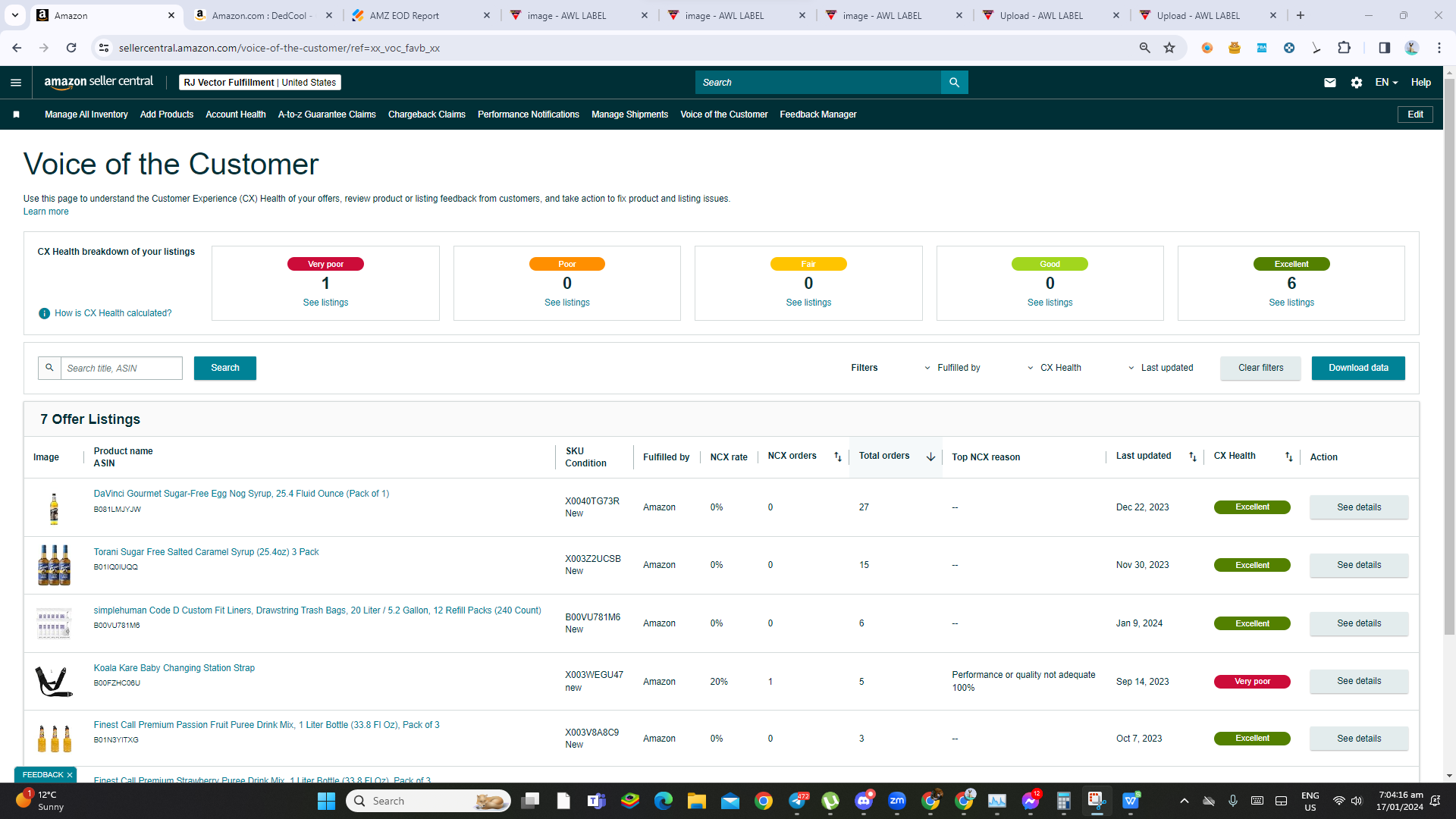Reload the page in browser

click(71, 48)
